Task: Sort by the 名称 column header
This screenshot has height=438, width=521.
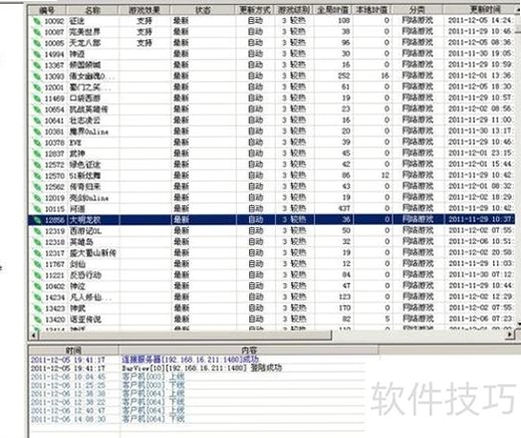Action: coord(92,11)
